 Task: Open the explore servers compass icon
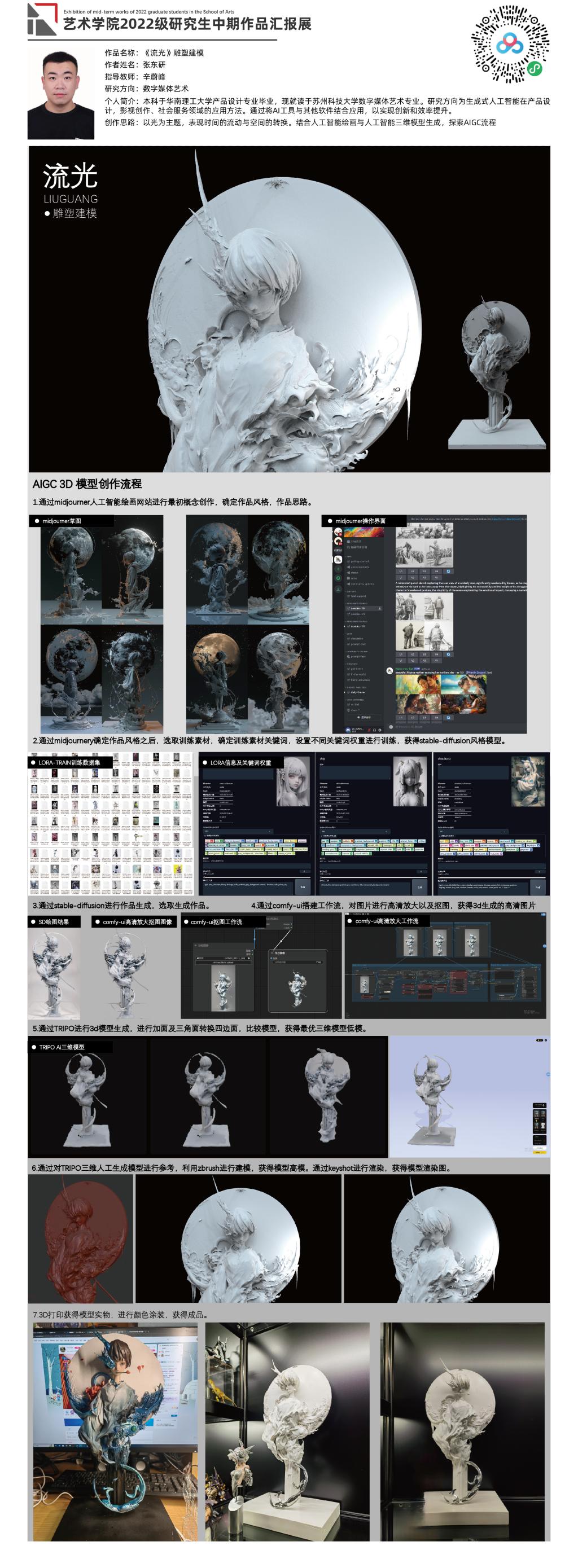click(338, 578)
